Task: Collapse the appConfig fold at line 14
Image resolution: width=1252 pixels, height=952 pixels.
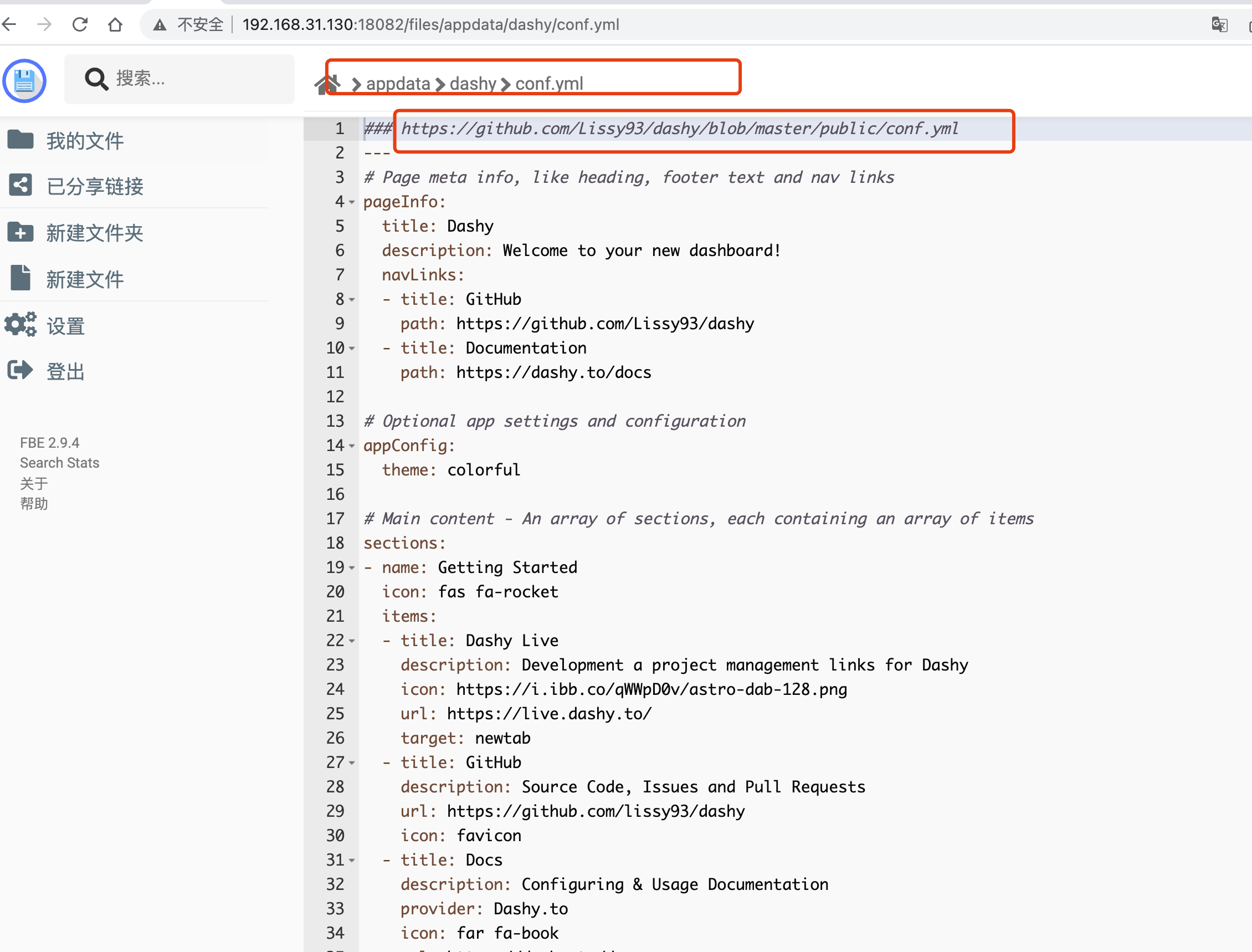Action: (x=352, y=446)
